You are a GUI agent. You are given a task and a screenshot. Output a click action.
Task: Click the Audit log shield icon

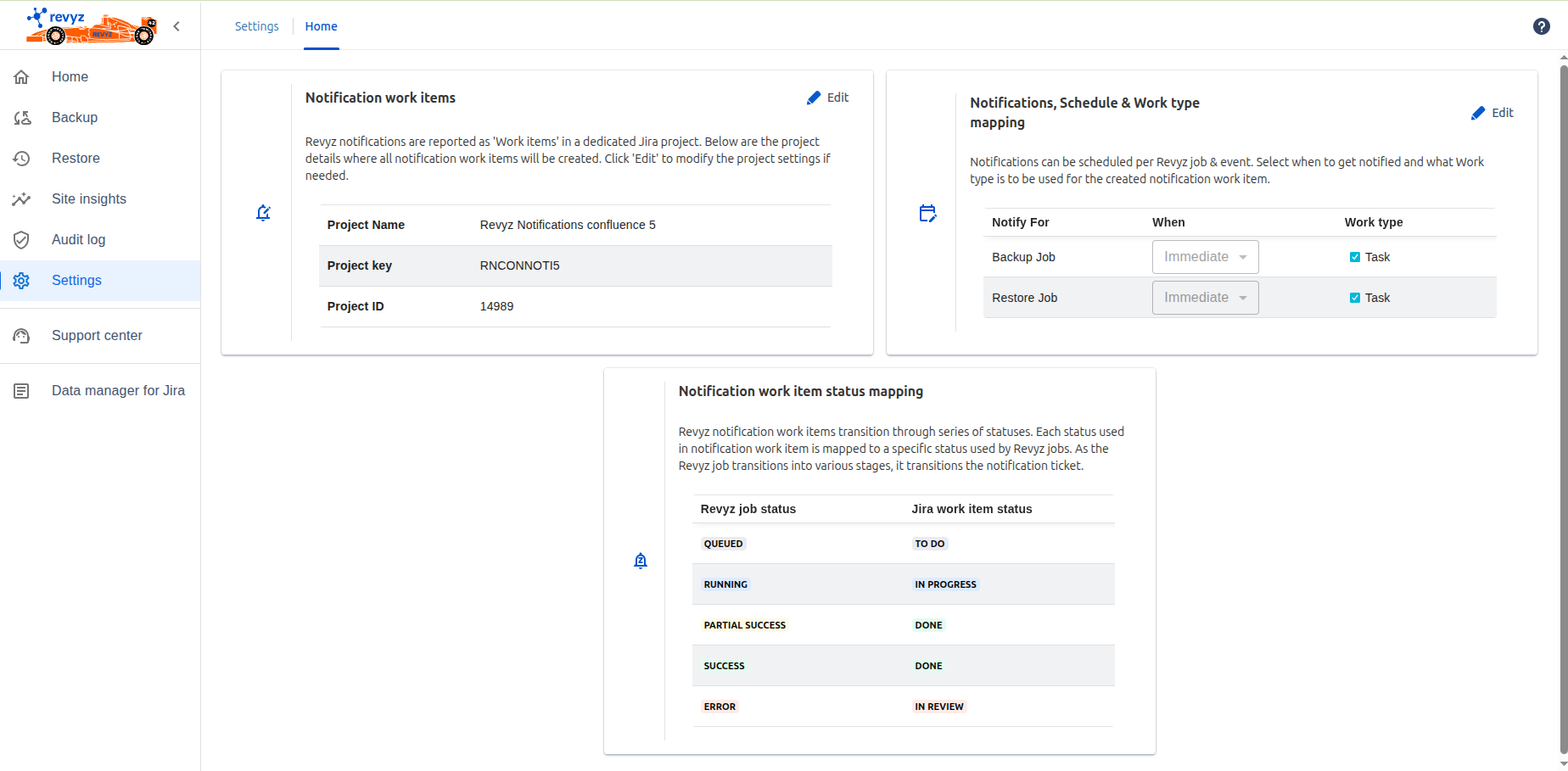(22, 240)
